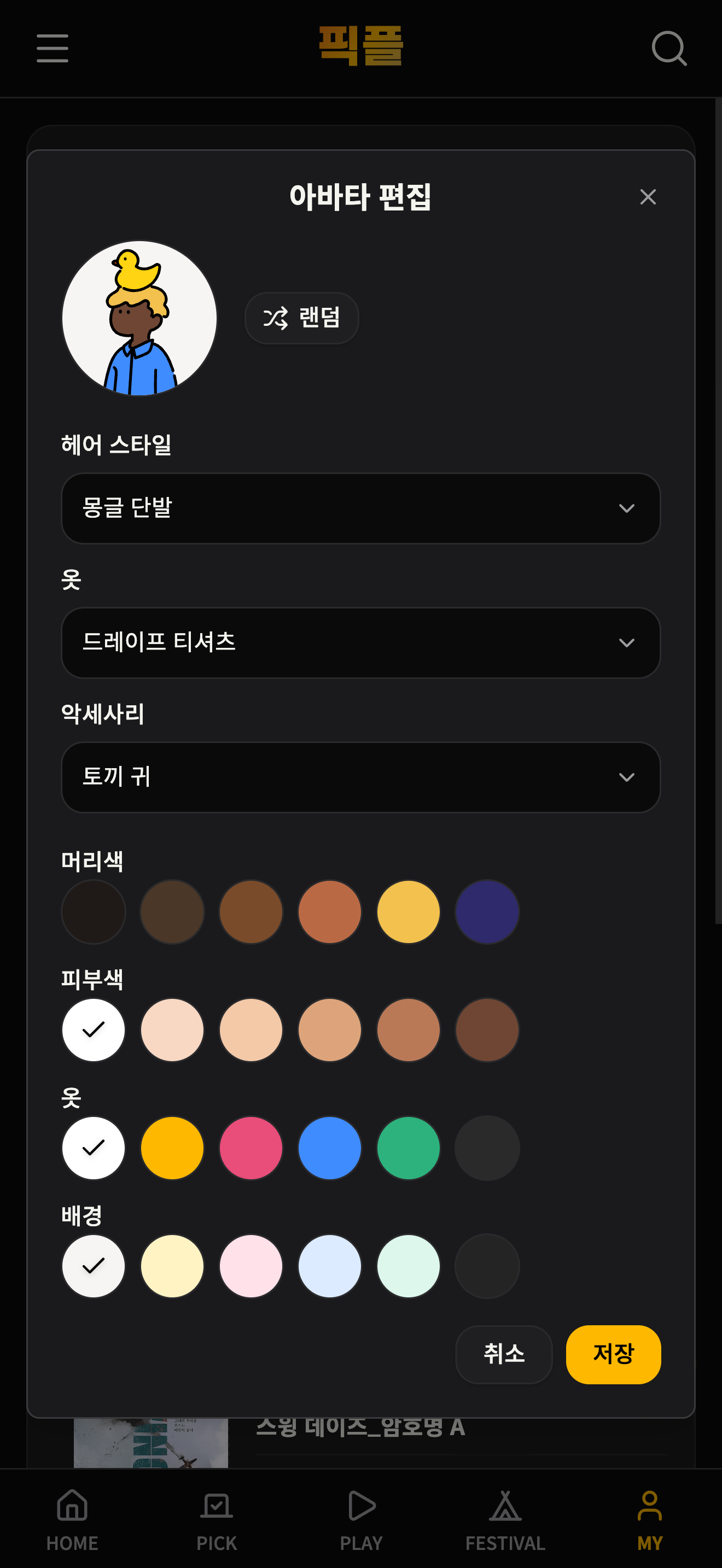Choose the amber yellow clothing color
Image resolution: width=722 pixels, height=1568 pixels.
[172, 1148]
